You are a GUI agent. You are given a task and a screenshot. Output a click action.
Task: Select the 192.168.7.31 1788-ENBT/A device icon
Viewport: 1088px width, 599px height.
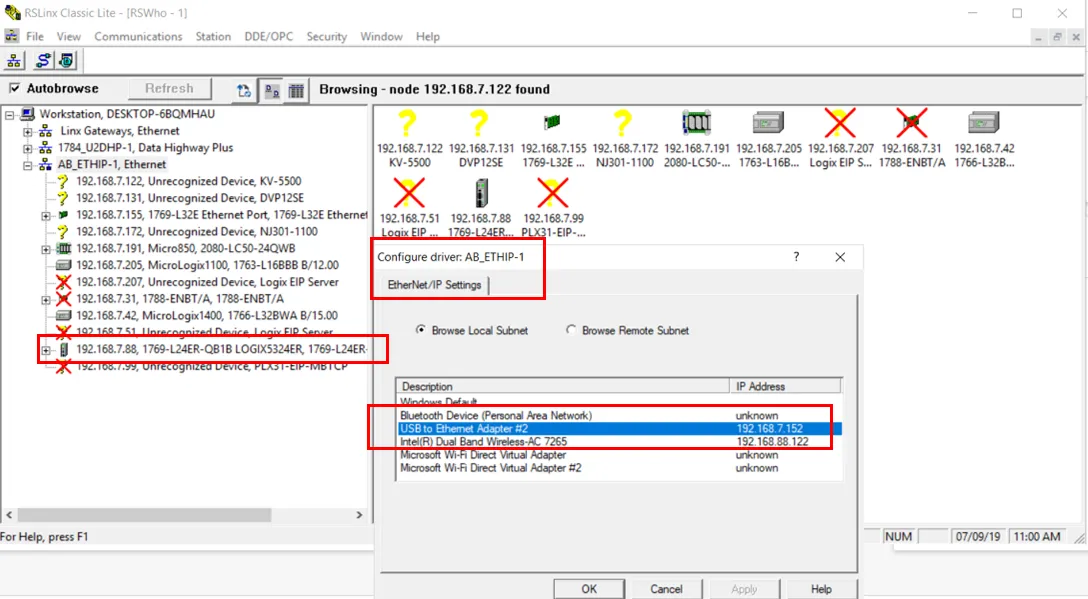[912, 124]
